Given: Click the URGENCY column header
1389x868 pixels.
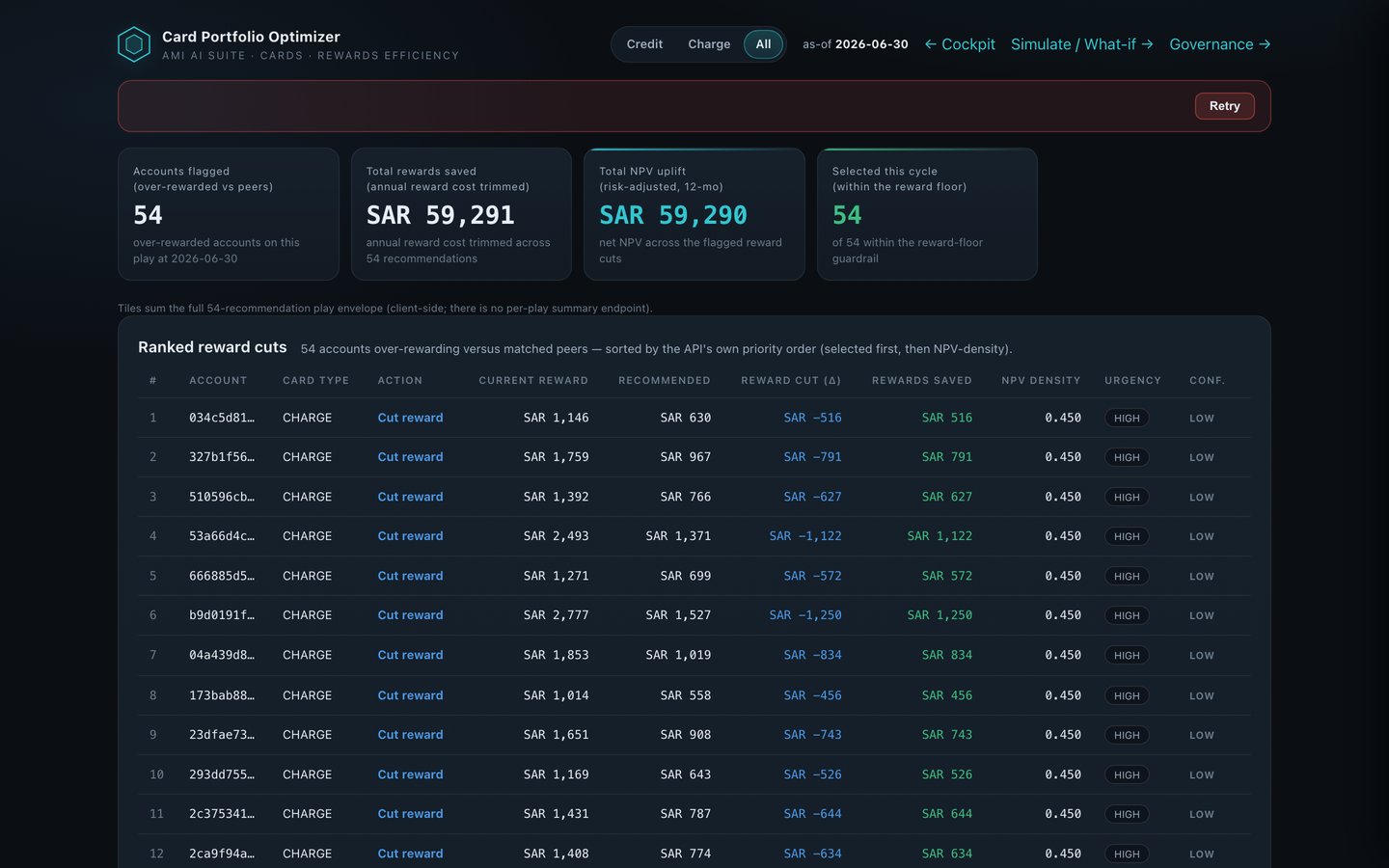Looking at the screenshot, I should [1132, 381].
